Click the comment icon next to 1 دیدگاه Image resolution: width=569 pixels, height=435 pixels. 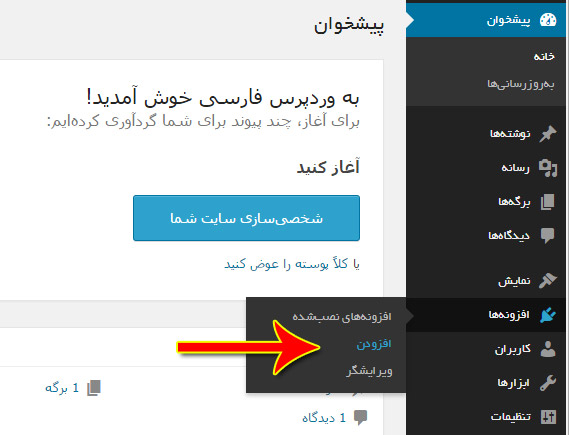[x=361, y=418]
